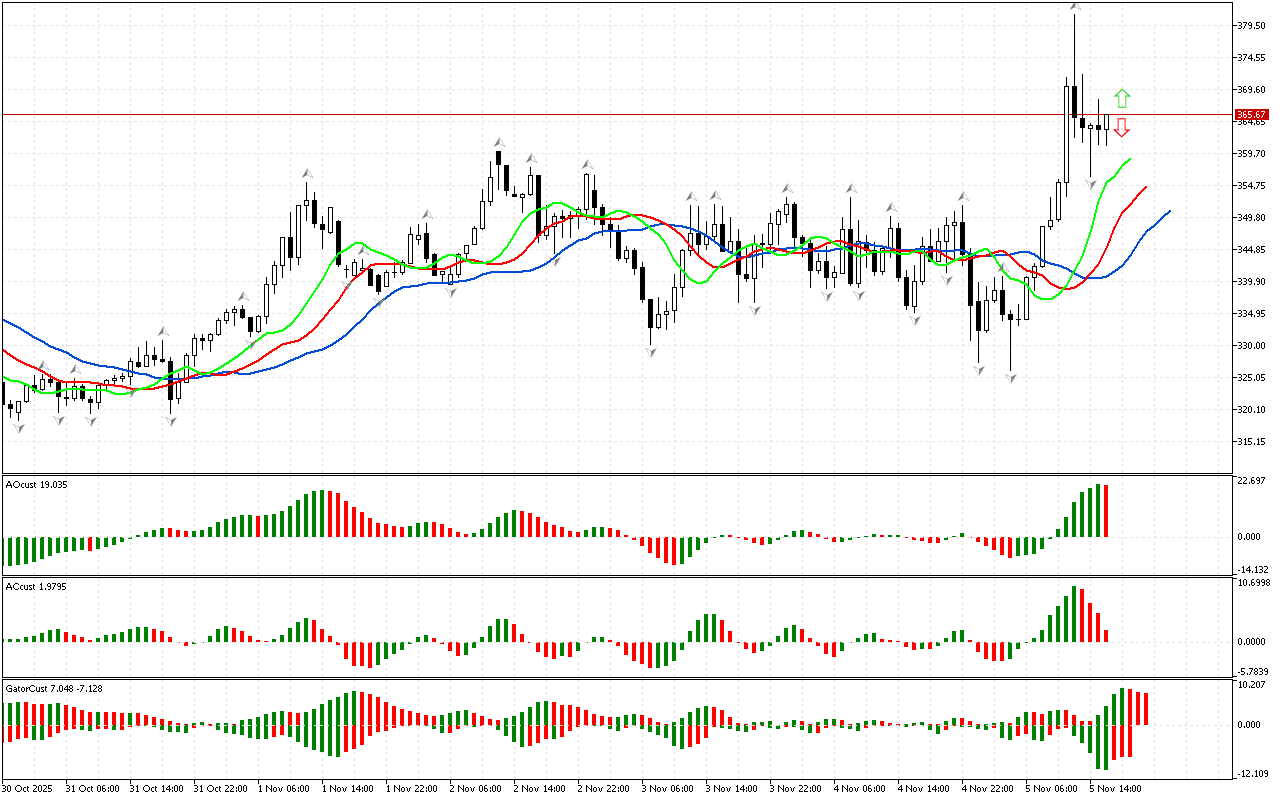
Task: Select the down fractal under the lowest 4 Nov wick
Action: 1011,378
